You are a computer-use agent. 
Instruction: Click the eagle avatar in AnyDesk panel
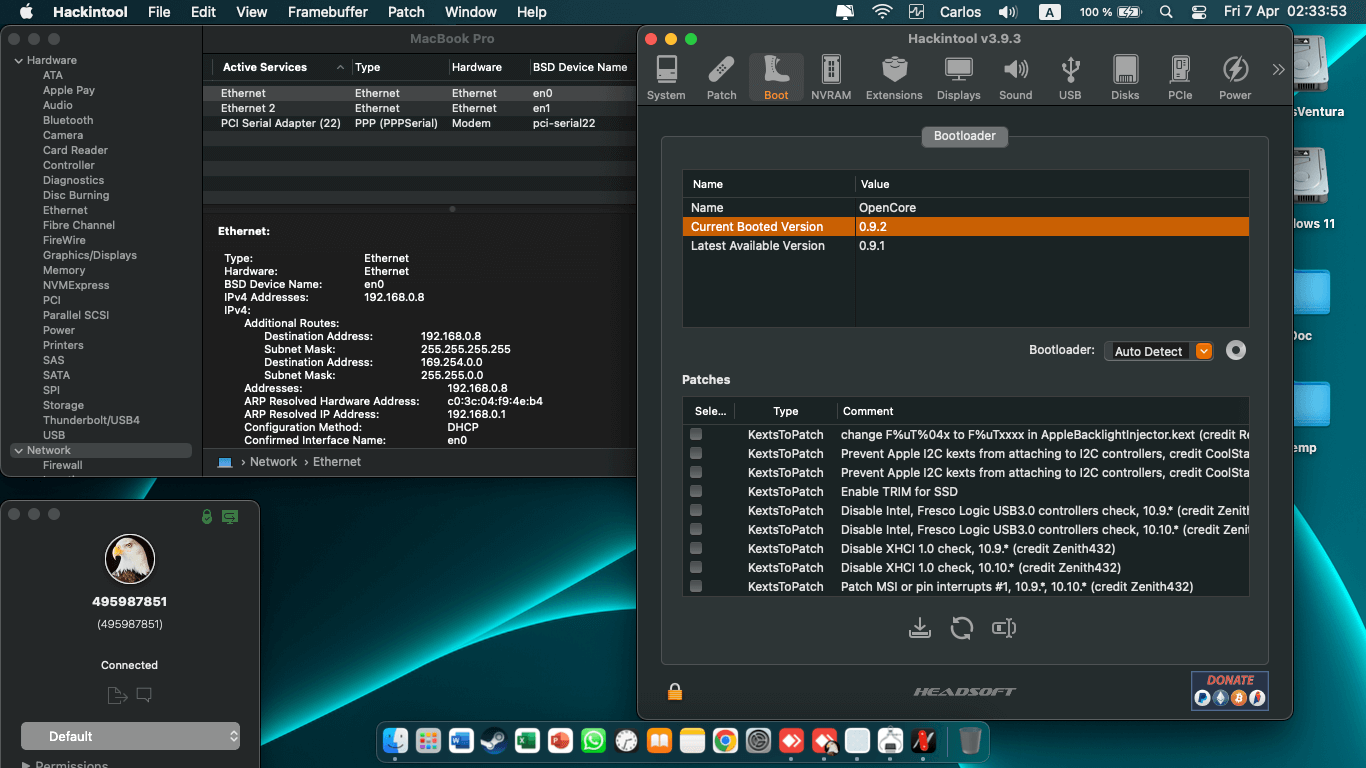coord(130,559)
